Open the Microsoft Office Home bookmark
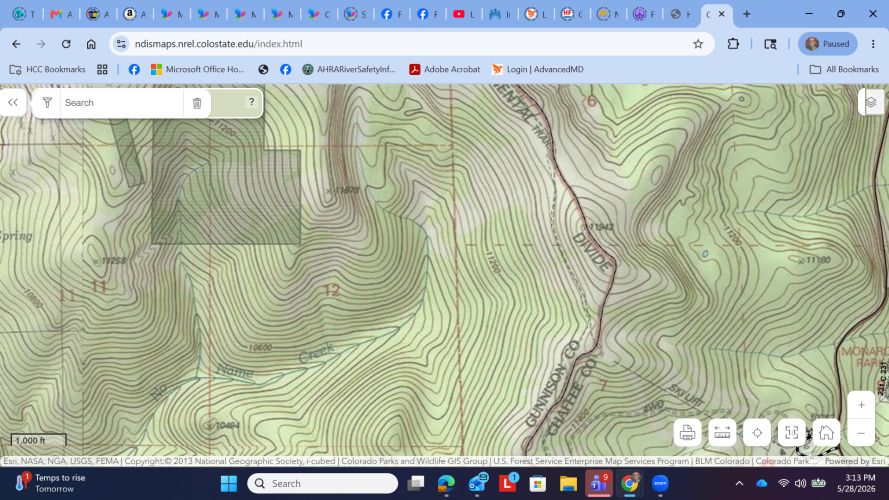Screen dimensions: 889x500 tap(198, 69)
